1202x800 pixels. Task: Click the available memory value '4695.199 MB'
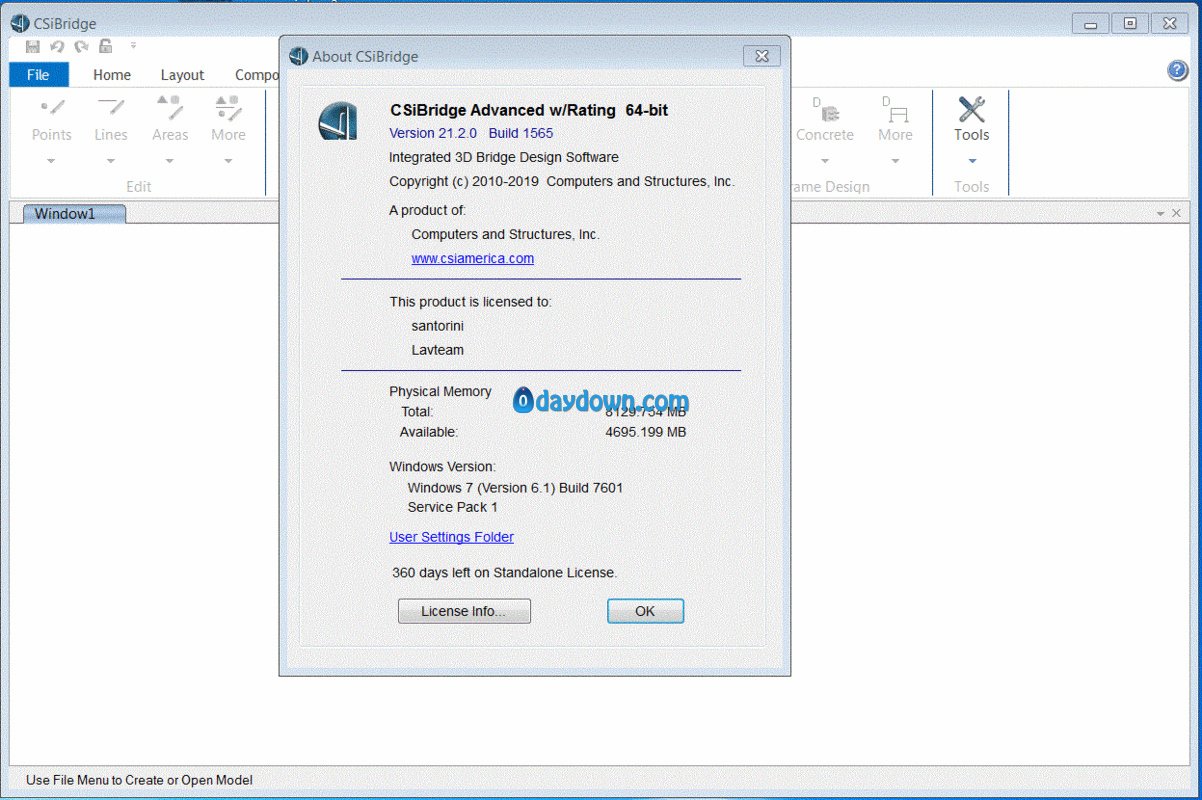(646, 432)
